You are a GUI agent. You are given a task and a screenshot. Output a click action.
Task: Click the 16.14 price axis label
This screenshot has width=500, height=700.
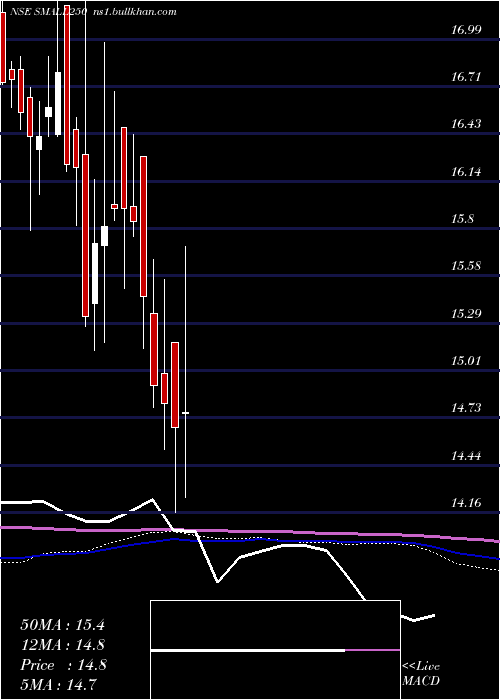pyautogui.click(x=466, y=171)
